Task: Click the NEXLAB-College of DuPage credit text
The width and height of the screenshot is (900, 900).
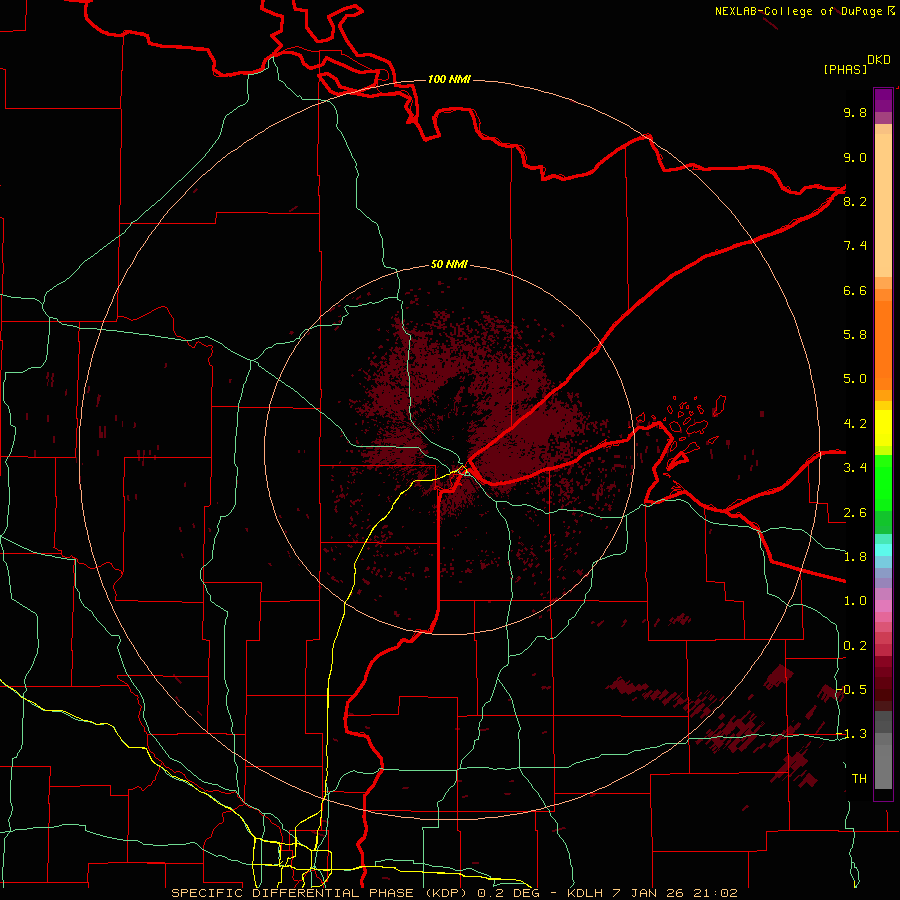Action: click(799, 11)
